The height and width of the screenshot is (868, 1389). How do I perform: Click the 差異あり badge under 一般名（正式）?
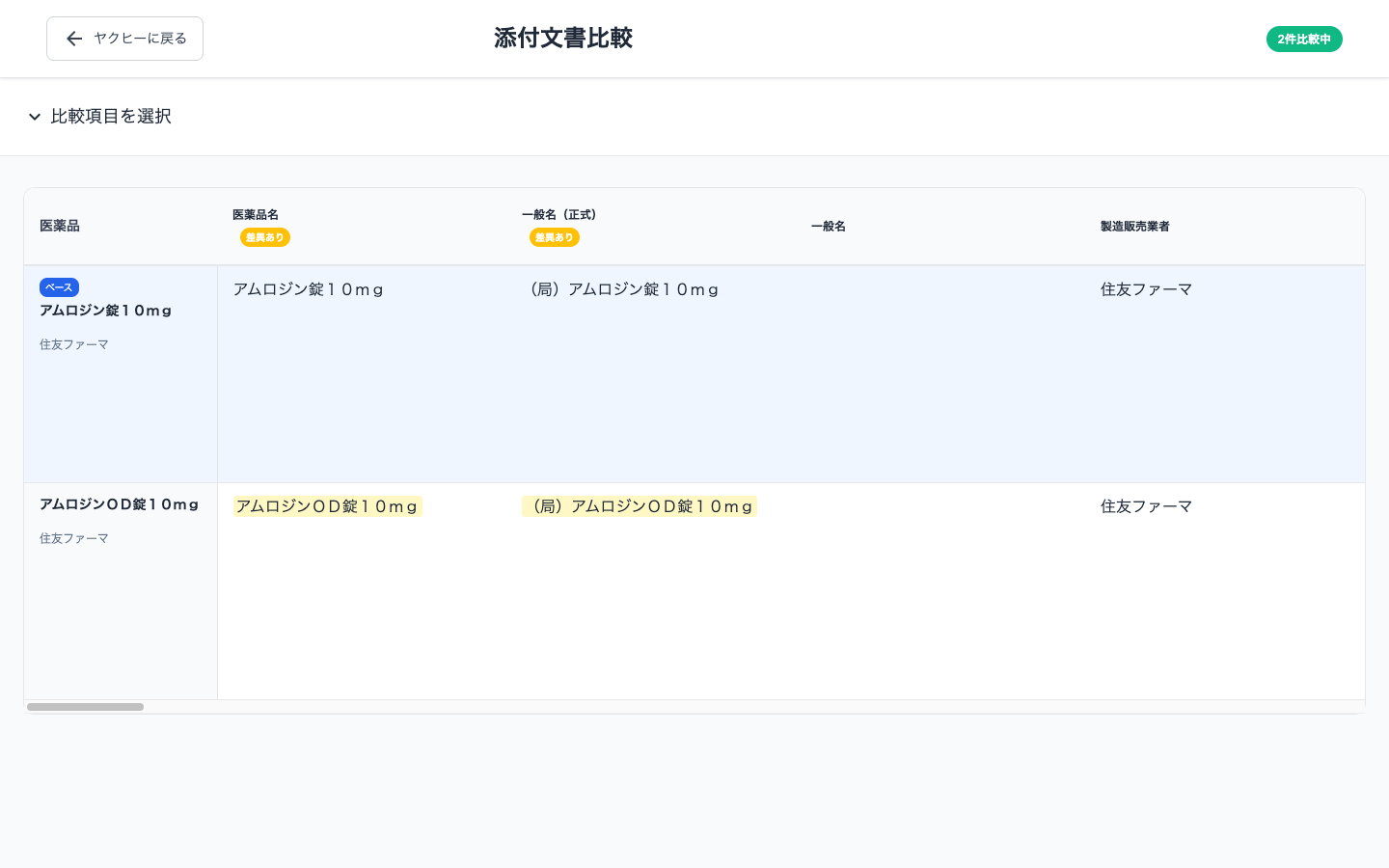pyautogui.click(x=555, y=237)
